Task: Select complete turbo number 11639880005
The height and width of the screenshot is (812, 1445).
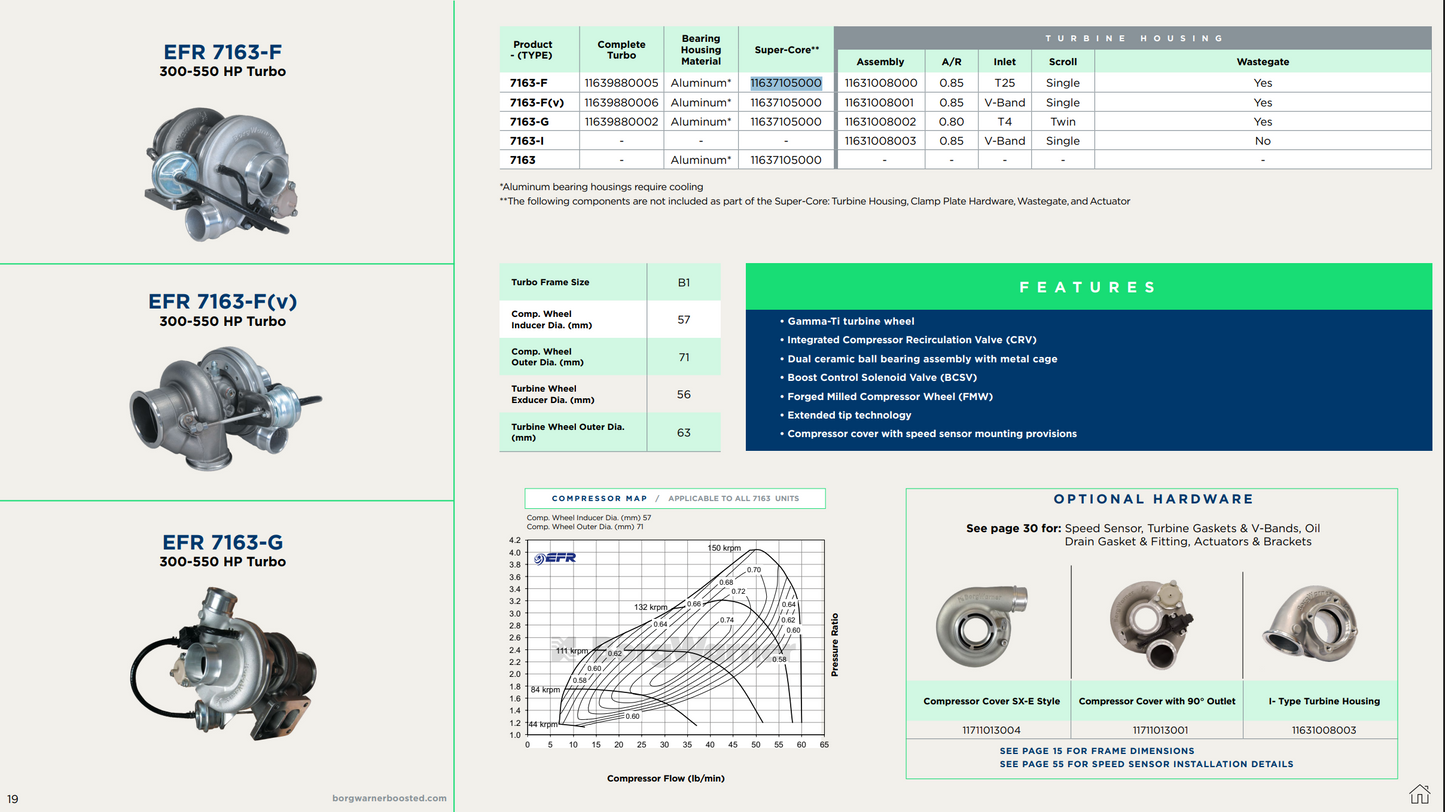Action: pos(621,83)
